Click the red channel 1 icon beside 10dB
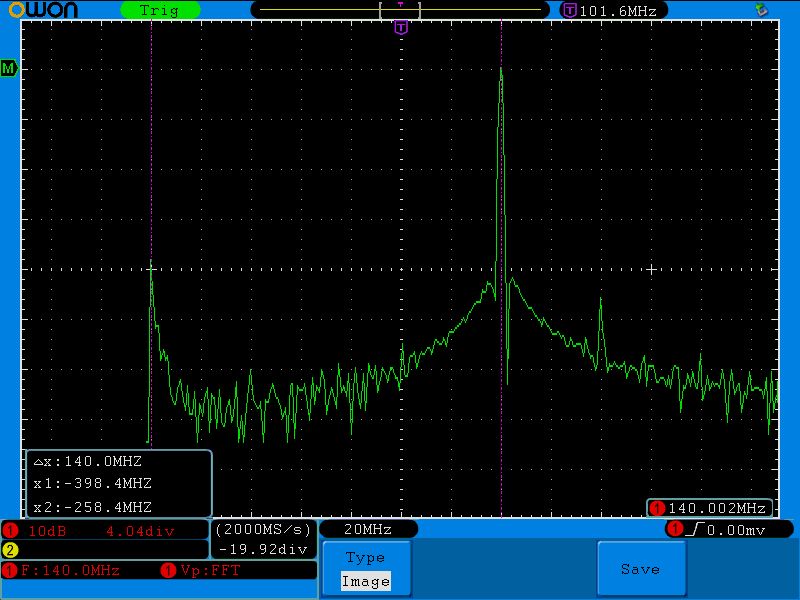This screenshot has width=800, height=600. point(10,531)
